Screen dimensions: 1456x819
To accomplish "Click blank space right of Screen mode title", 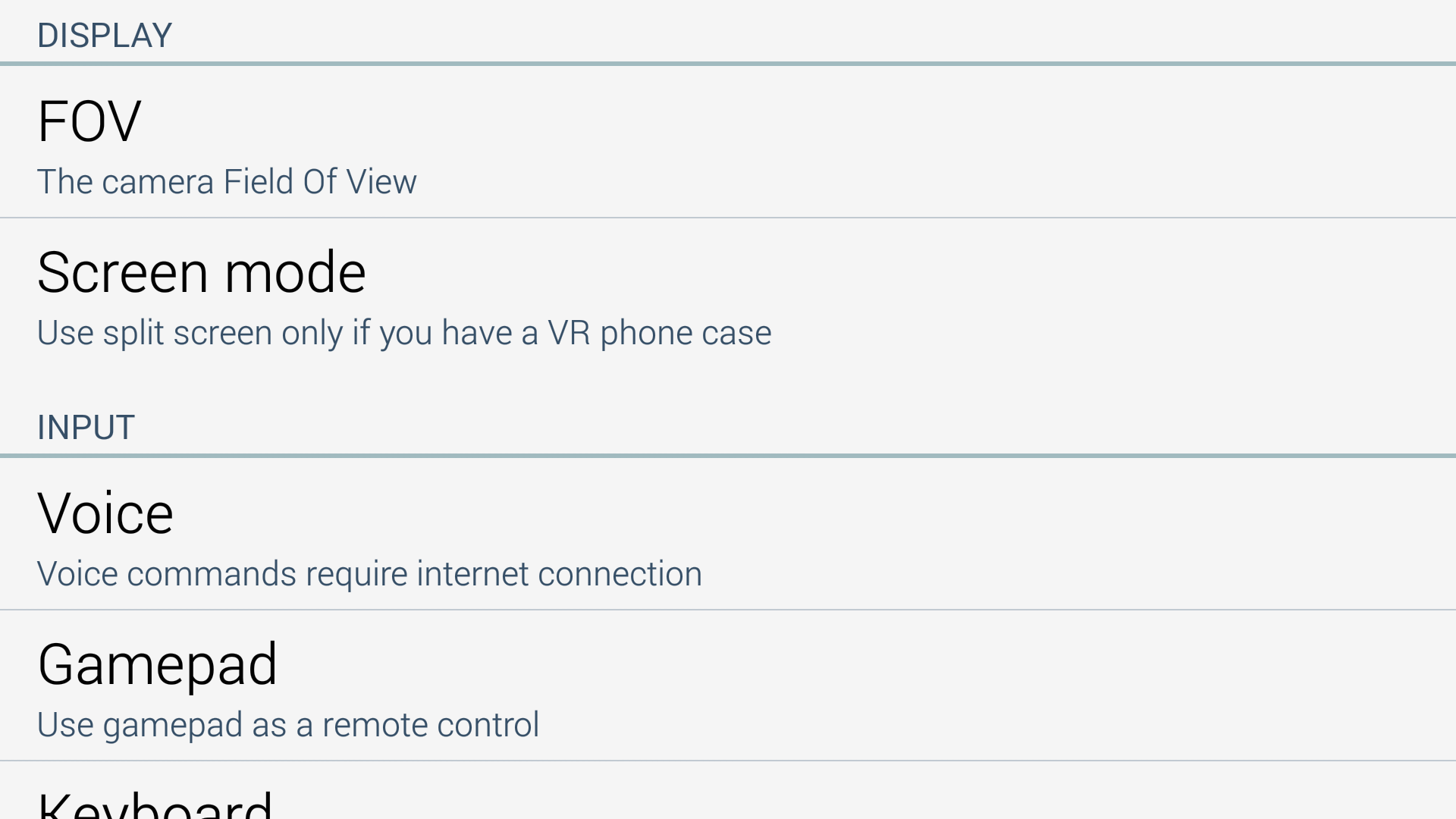I will click(x=910, y=272).
